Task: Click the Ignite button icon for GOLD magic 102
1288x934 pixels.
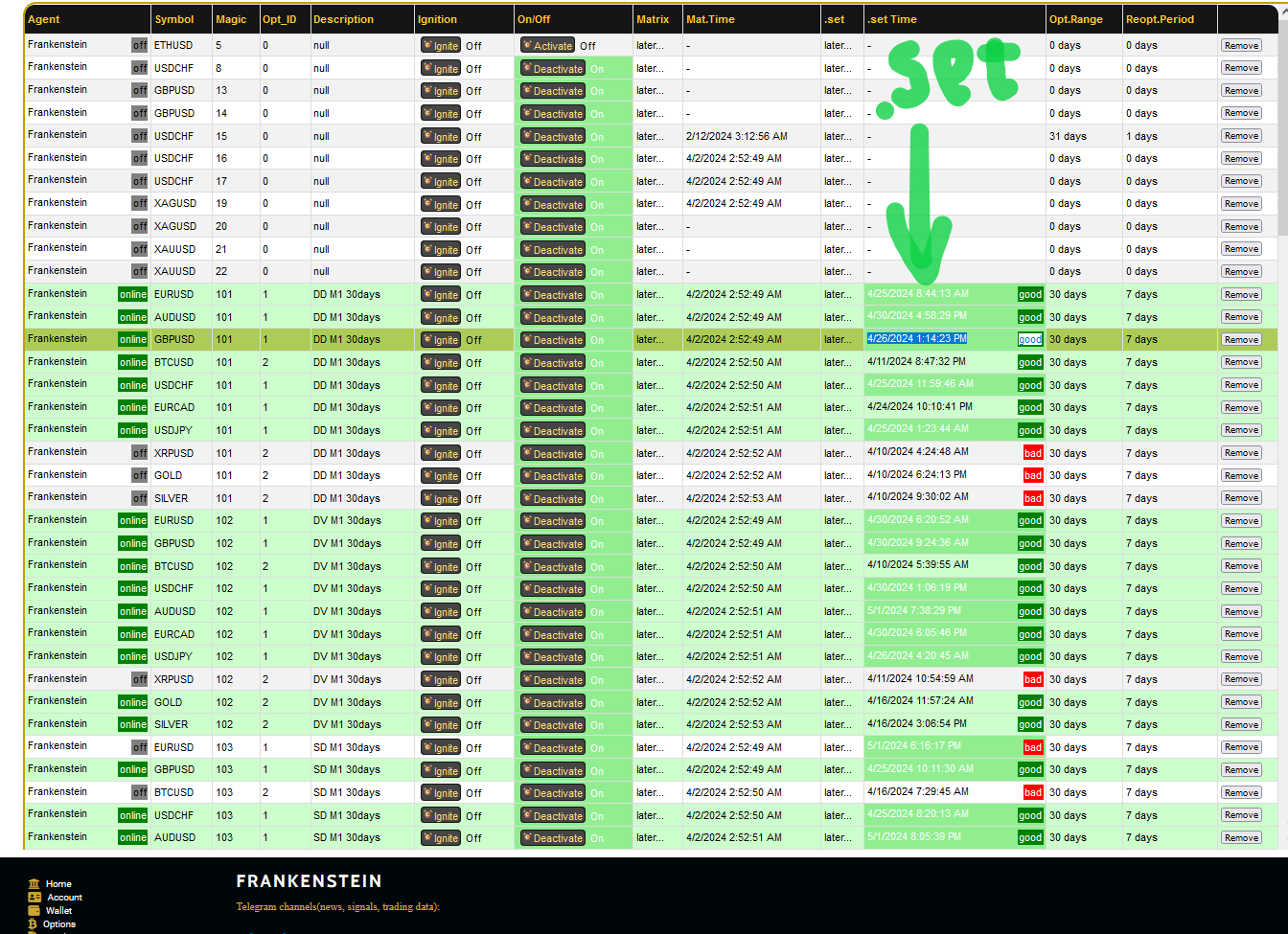Action: (427, 702)
